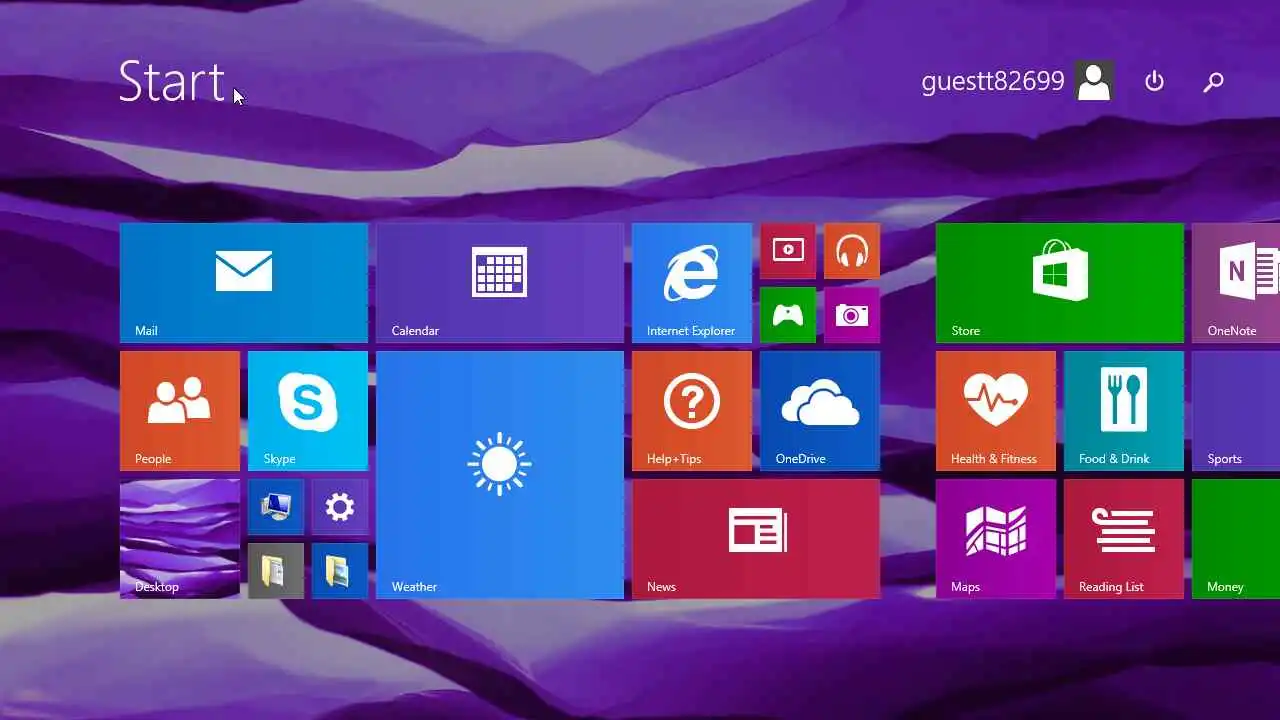Launch the News tile
The height and width of the screenshot is (720, 1280).
(756, 539)
